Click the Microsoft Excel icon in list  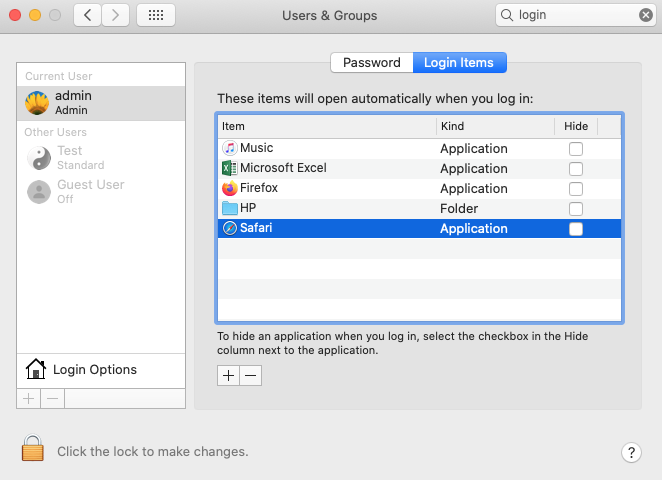pyautogui.click(x=229, y=168)
